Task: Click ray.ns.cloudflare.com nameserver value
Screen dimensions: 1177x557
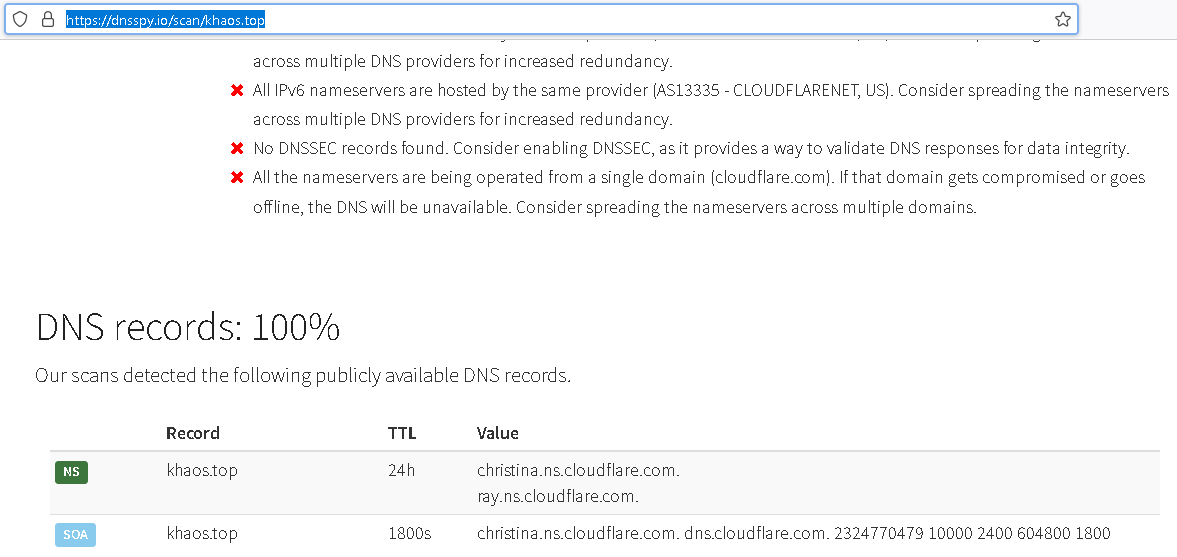Action: coord(558,496)
